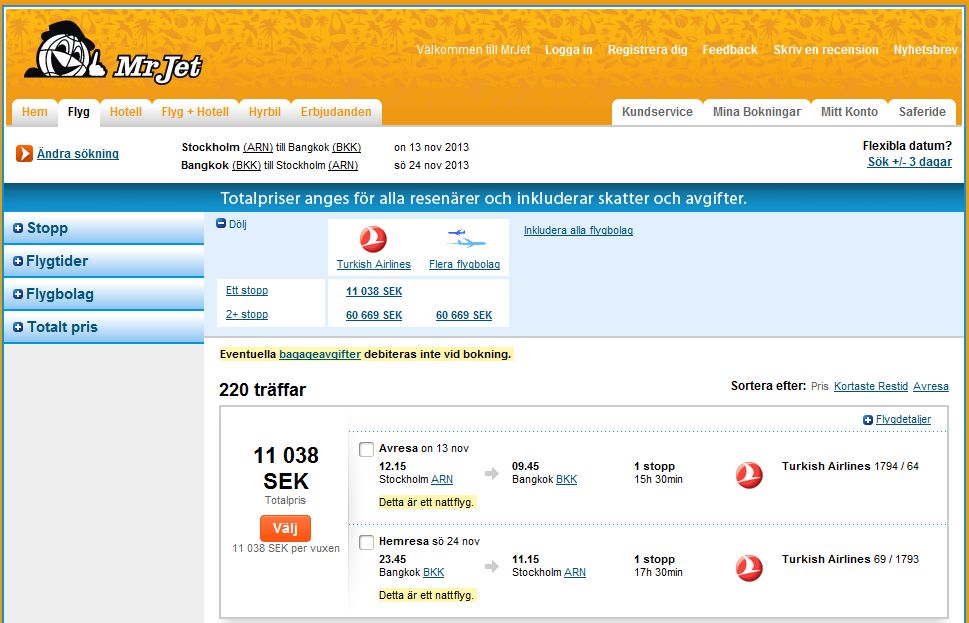Click the 11 038 SEK Totalpris amount
Screen dimensions: 969x623
[286, 468]
